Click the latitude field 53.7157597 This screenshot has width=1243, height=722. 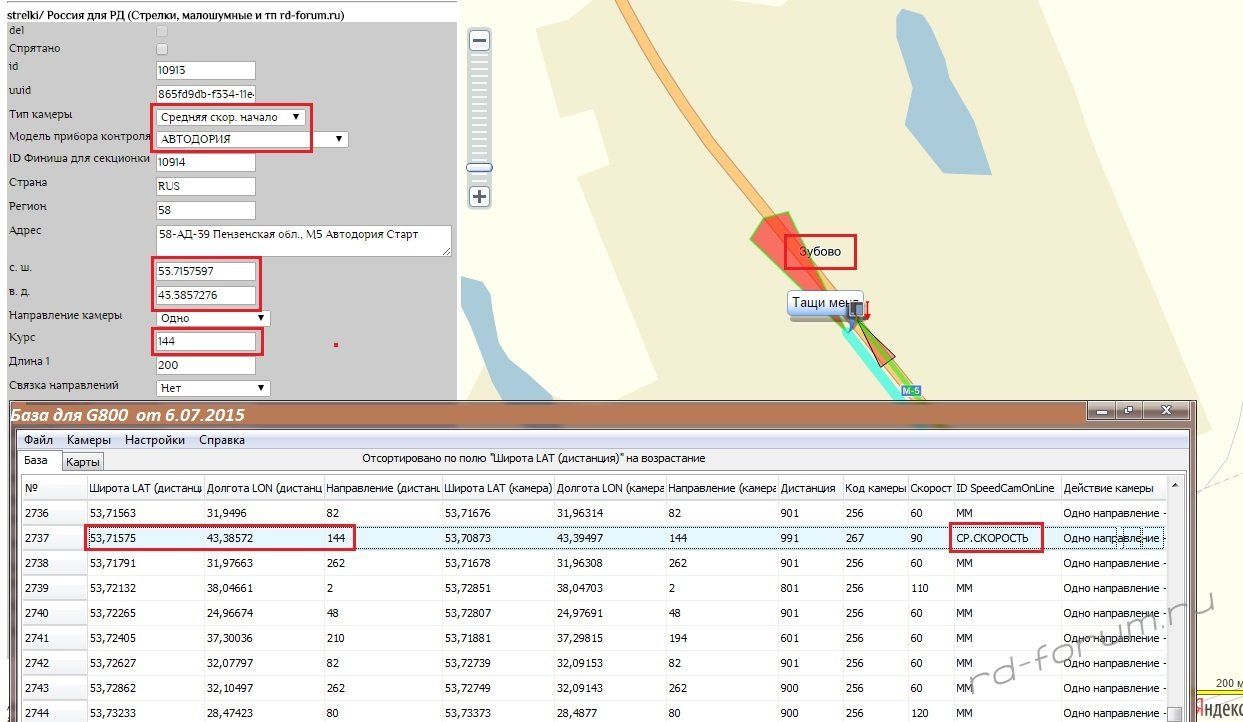(206, 272)
